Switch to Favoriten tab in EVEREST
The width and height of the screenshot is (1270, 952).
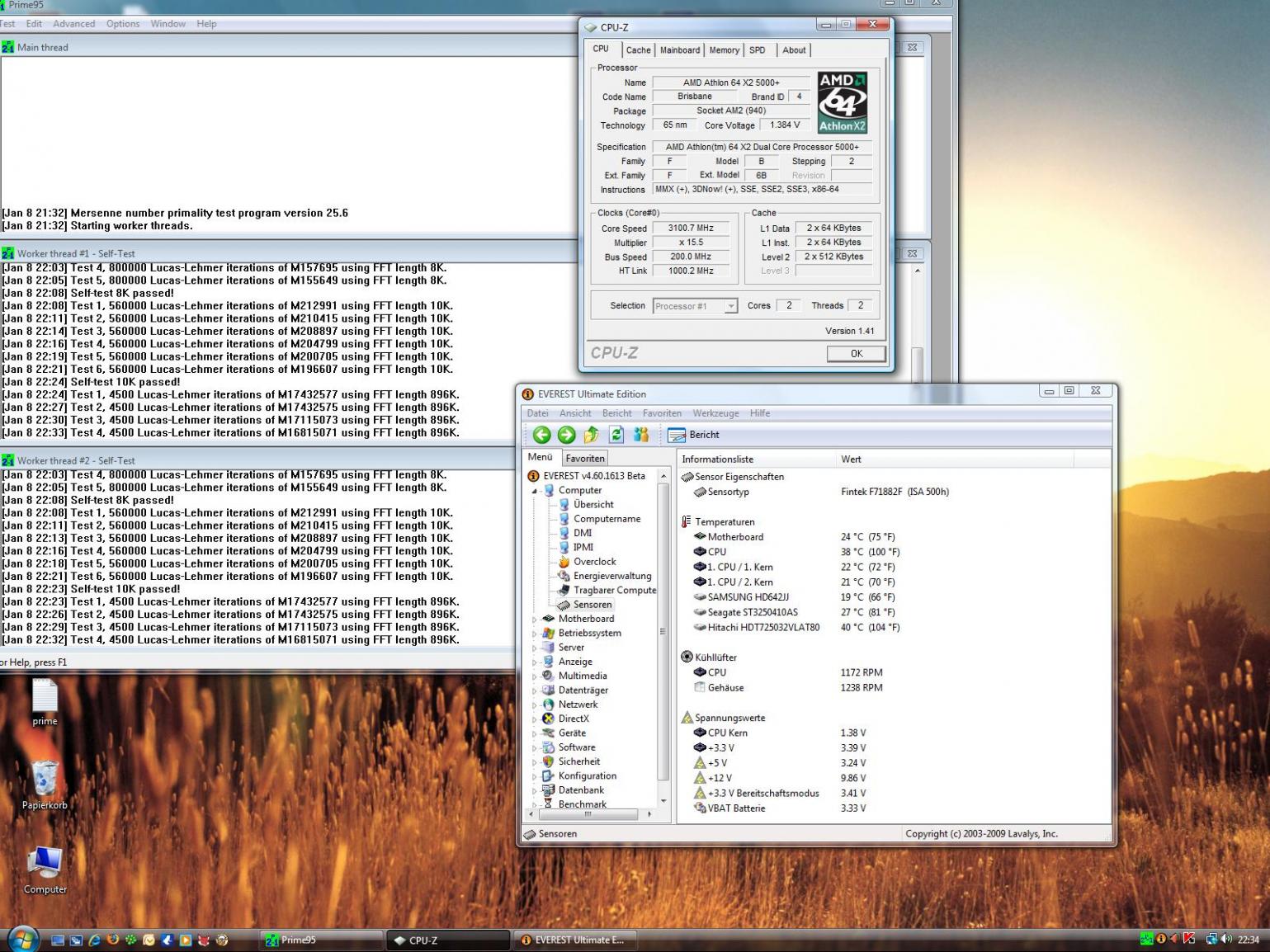pyautogui.click(x=585, y=459)
